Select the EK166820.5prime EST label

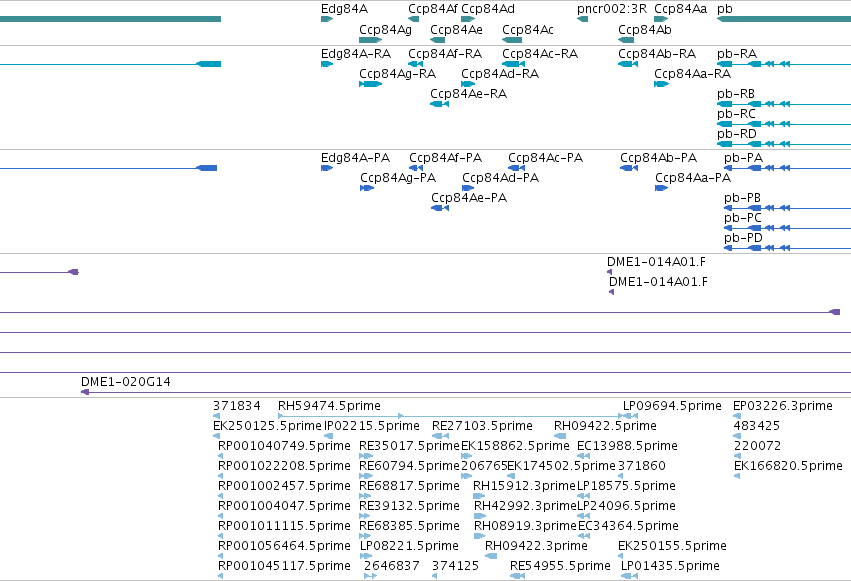788,466
